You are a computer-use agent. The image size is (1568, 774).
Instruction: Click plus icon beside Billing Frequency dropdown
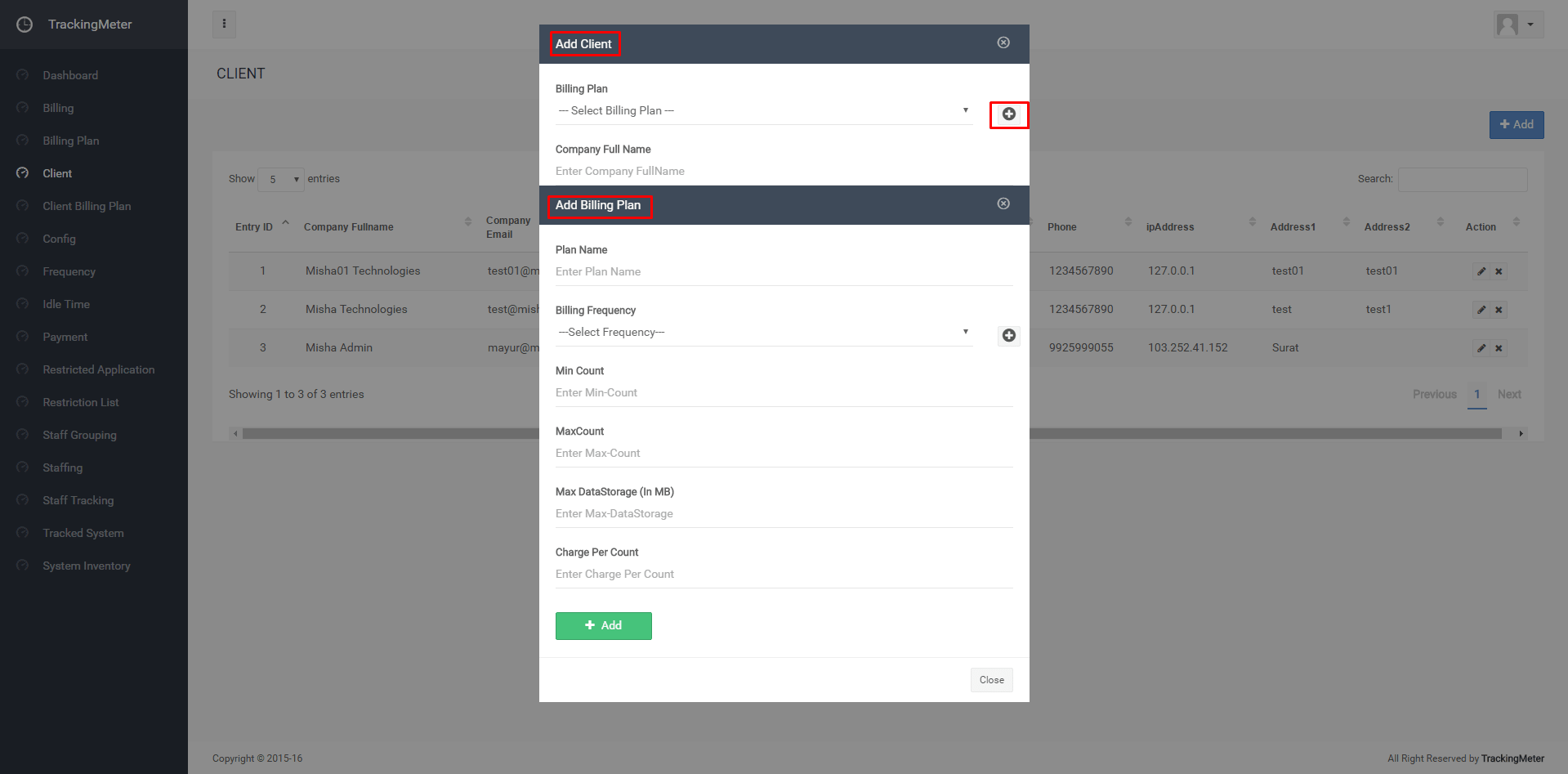(x=1008, y=336)
